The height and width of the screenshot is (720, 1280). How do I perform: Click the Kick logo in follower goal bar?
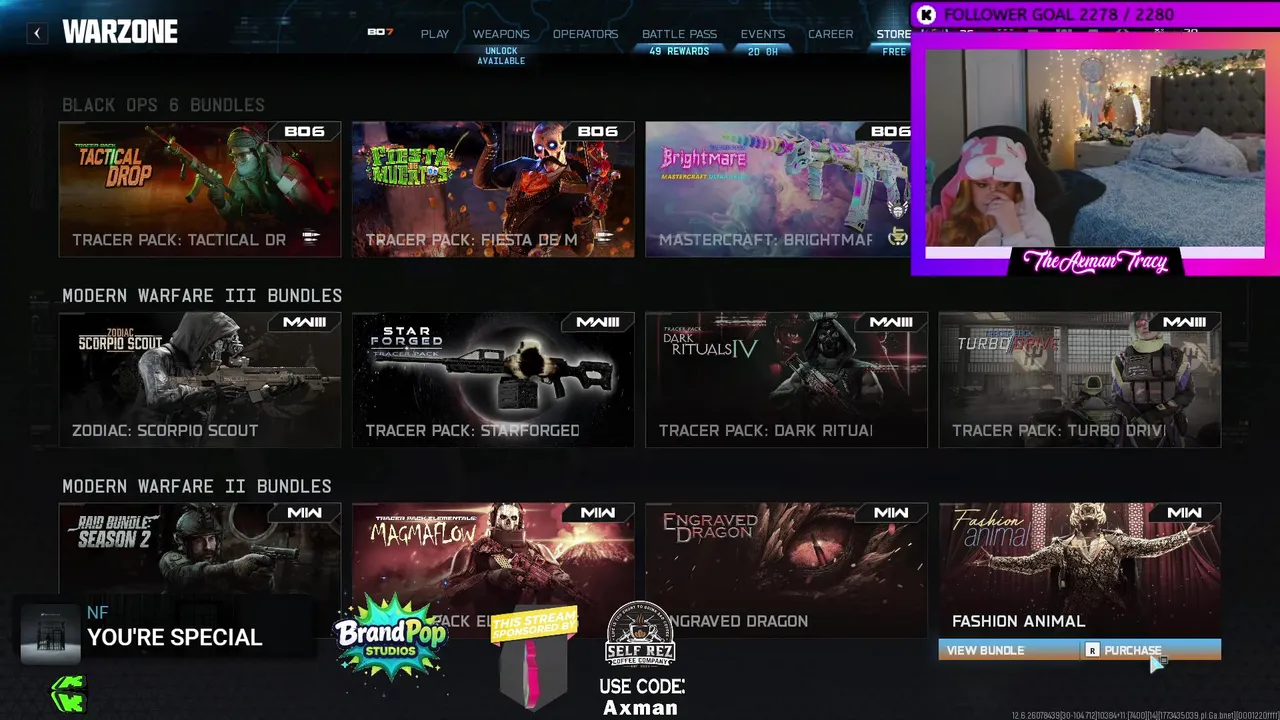pos(927,15)
